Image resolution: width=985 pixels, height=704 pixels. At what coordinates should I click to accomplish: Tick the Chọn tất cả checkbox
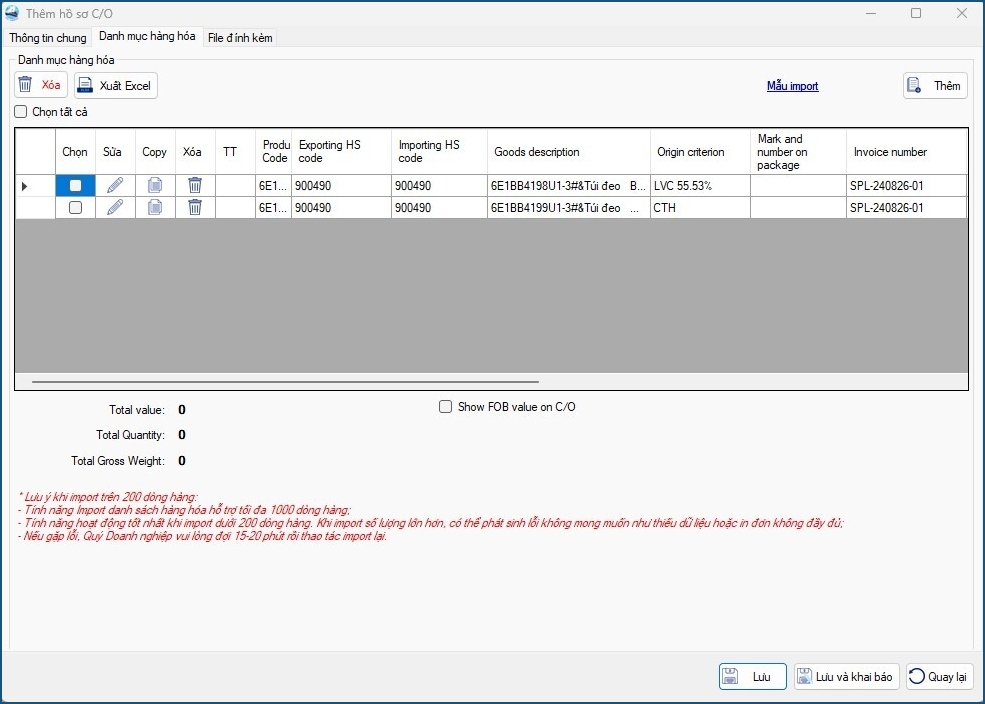coord(21,112)
